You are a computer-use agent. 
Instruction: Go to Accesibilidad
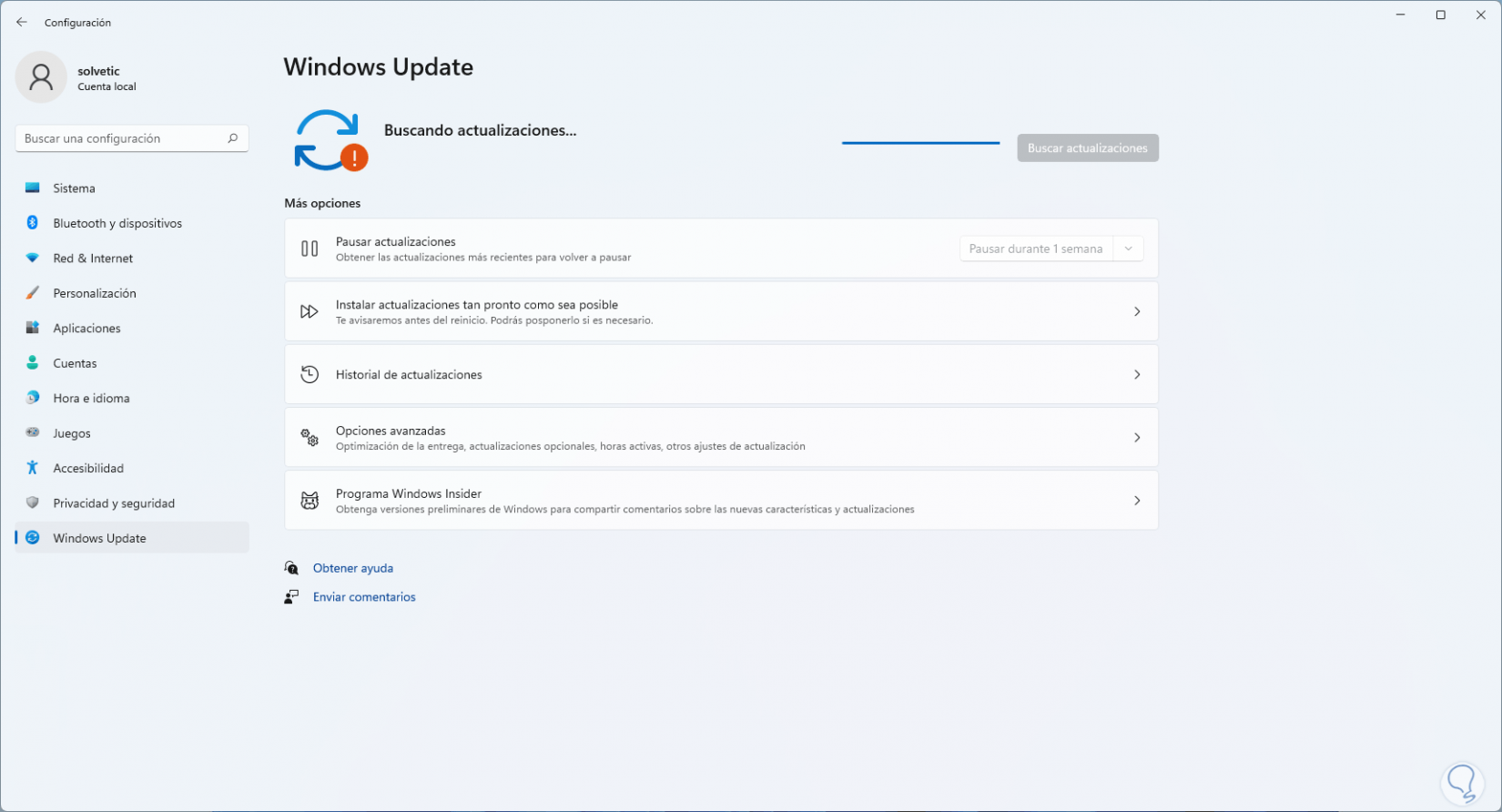click(x=132, y=468)
